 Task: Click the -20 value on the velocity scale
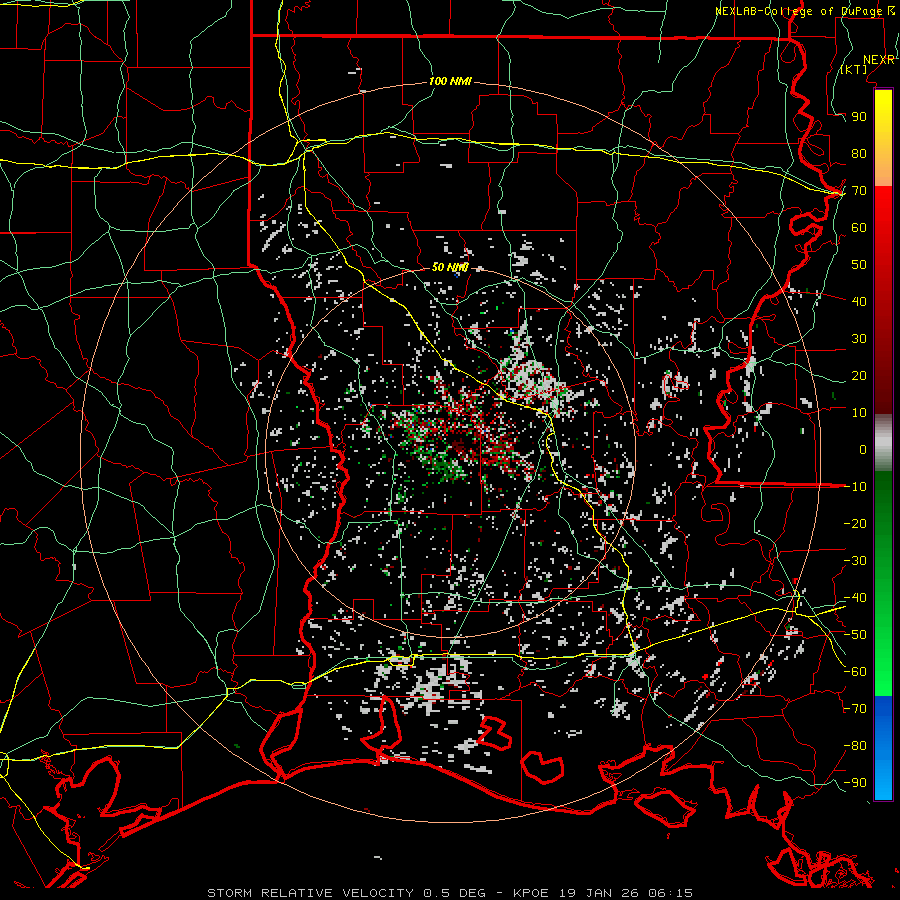855,524
